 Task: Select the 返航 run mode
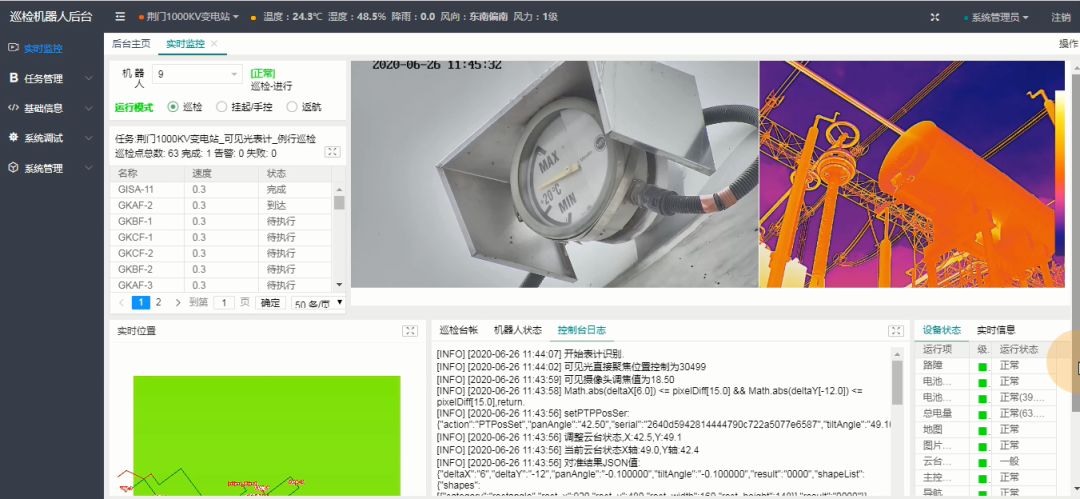tap(292, 107)
